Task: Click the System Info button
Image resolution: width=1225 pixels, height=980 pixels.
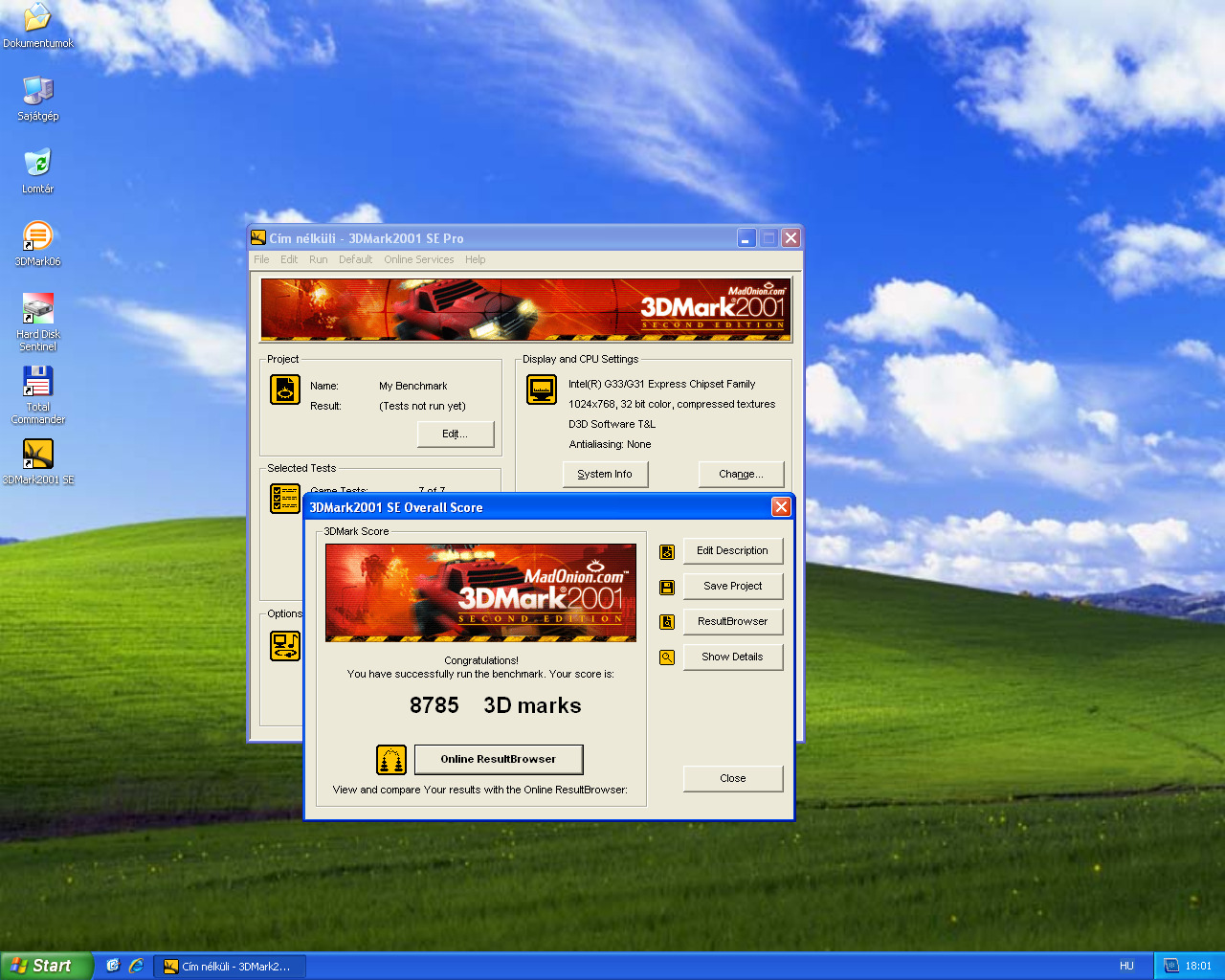Action: point(605,475)
